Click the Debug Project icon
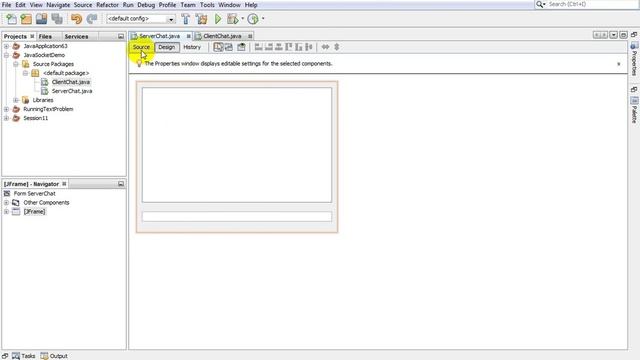This screenshot has width=640, height=360. coord(233,19)
